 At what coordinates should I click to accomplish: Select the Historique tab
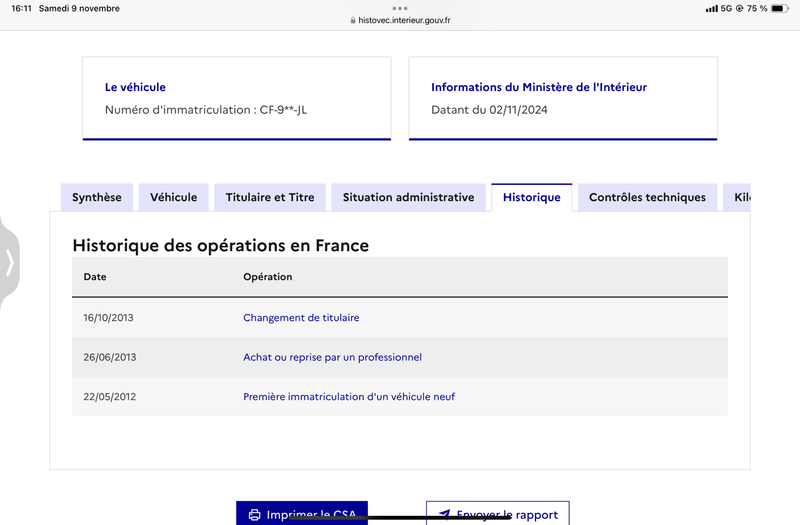532,197
